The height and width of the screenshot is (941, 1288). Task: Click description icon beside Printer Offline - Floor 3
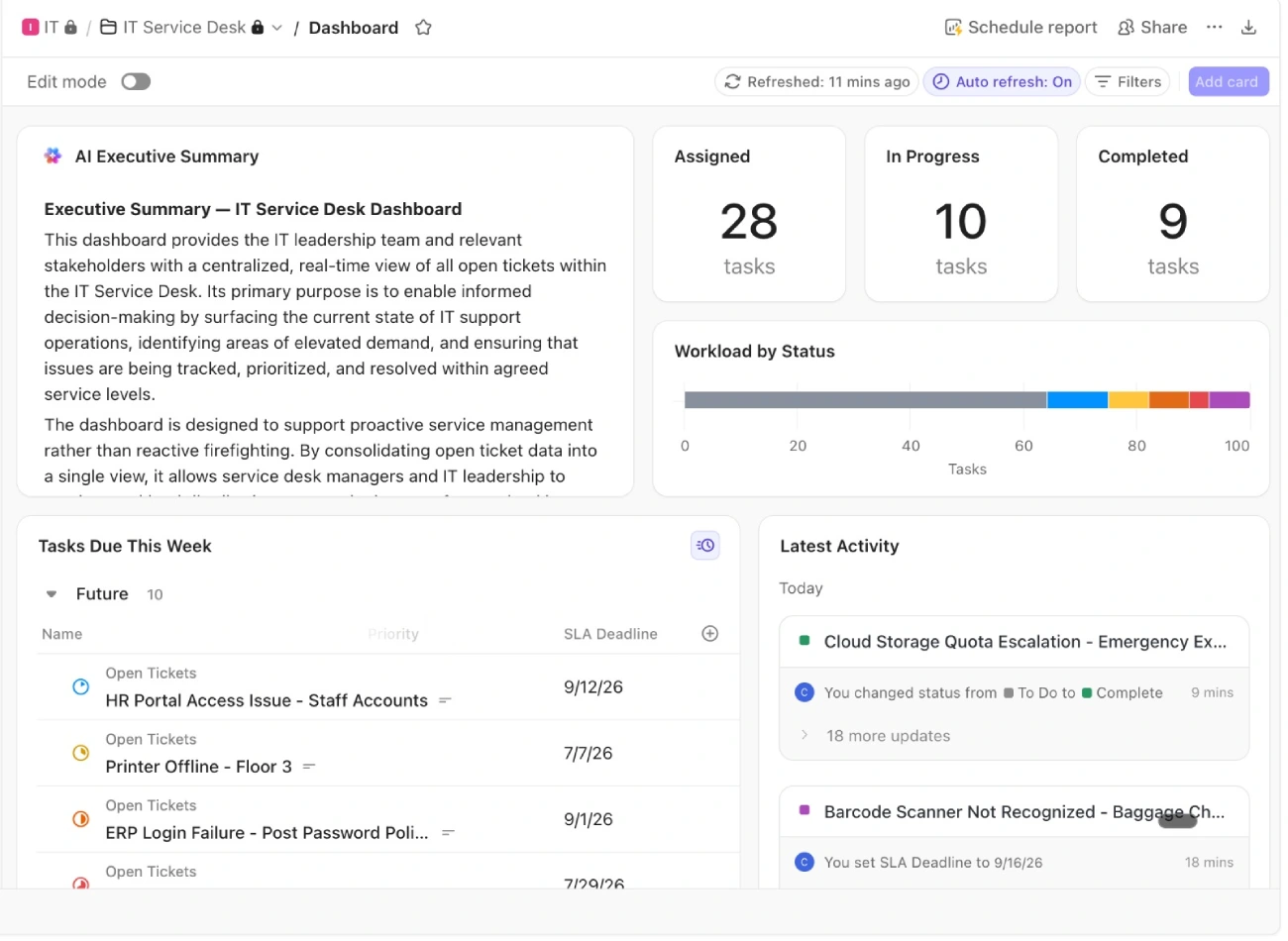point(309,767)
